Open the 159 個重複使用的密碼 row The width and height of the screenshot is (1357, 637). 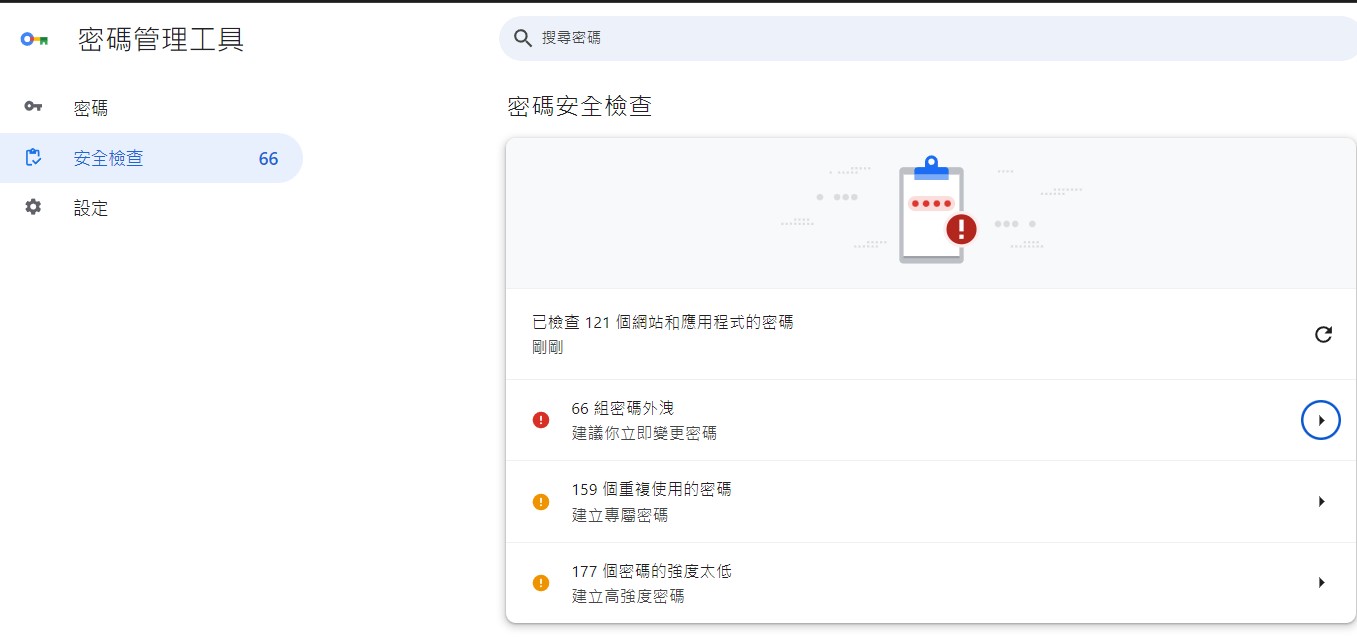pos(930,502)
